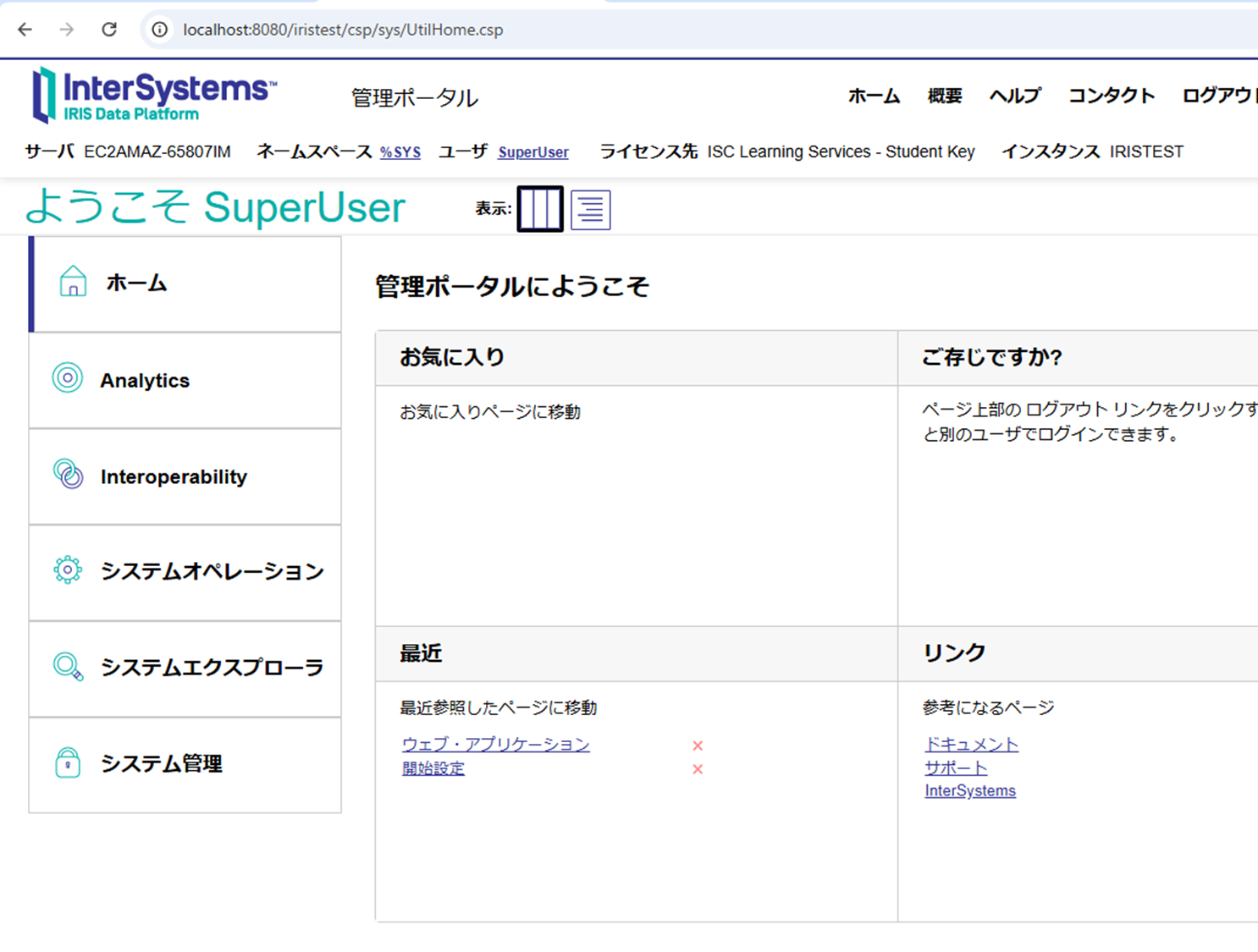Open the コンタクト top menu item
The width and height of the screenshot is (1258, 952).
pyautogui.click(x=1111, y=96)
